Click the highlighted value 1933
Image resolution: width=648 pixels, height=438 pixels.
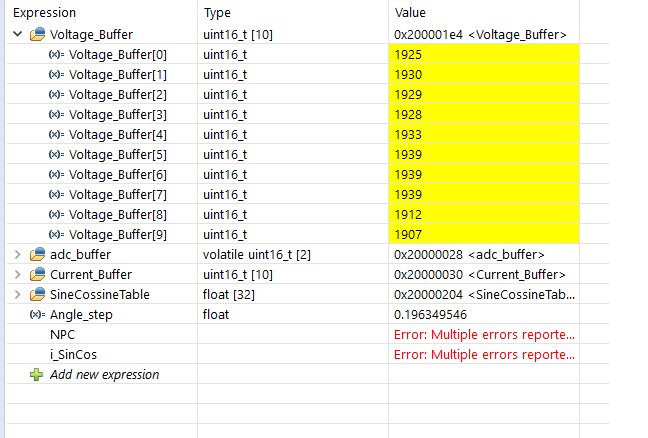[408, 135]
